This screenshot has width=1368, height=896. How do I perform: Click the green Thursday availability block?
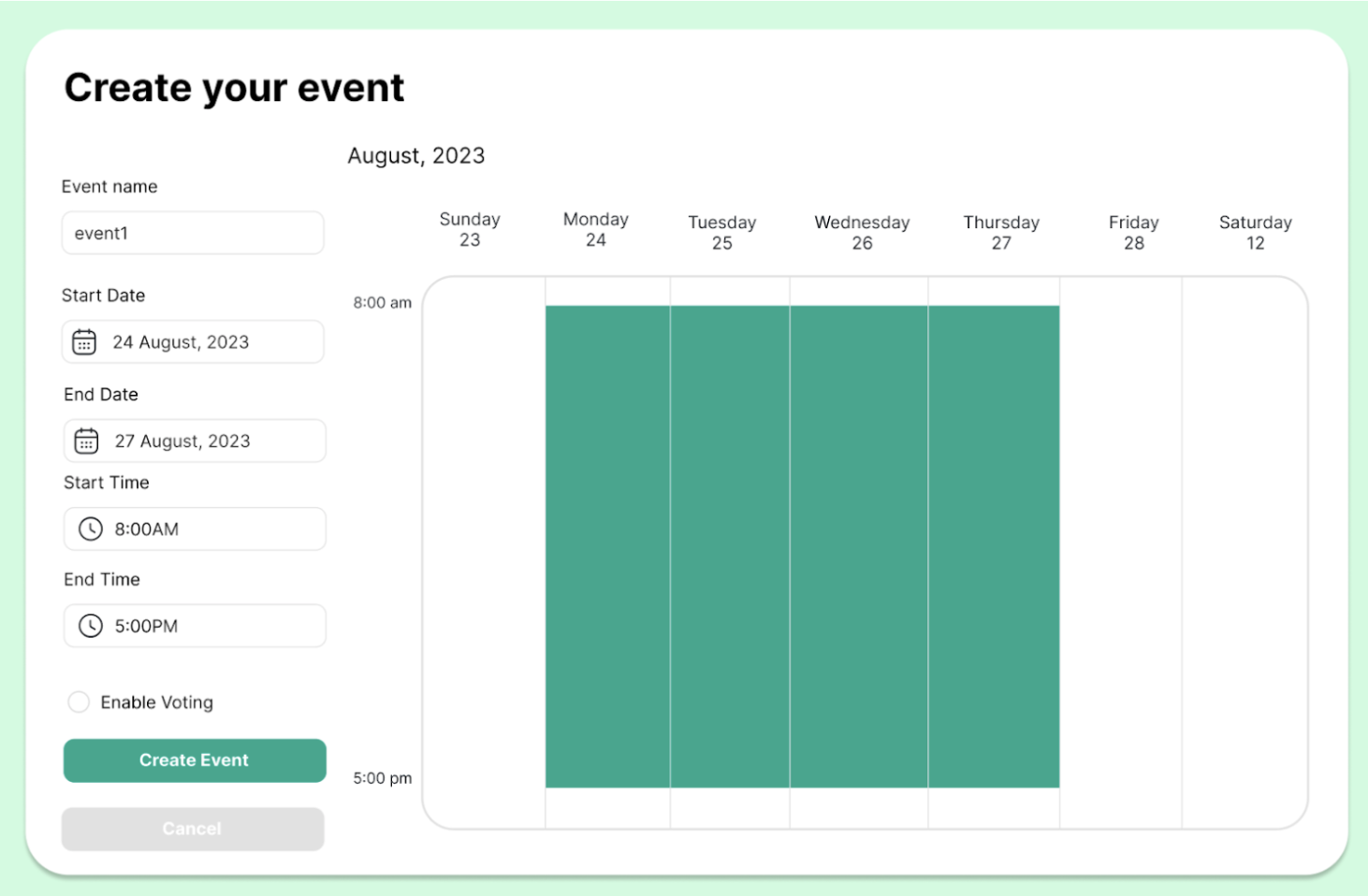pyautogui.click(x=994, y=546)
